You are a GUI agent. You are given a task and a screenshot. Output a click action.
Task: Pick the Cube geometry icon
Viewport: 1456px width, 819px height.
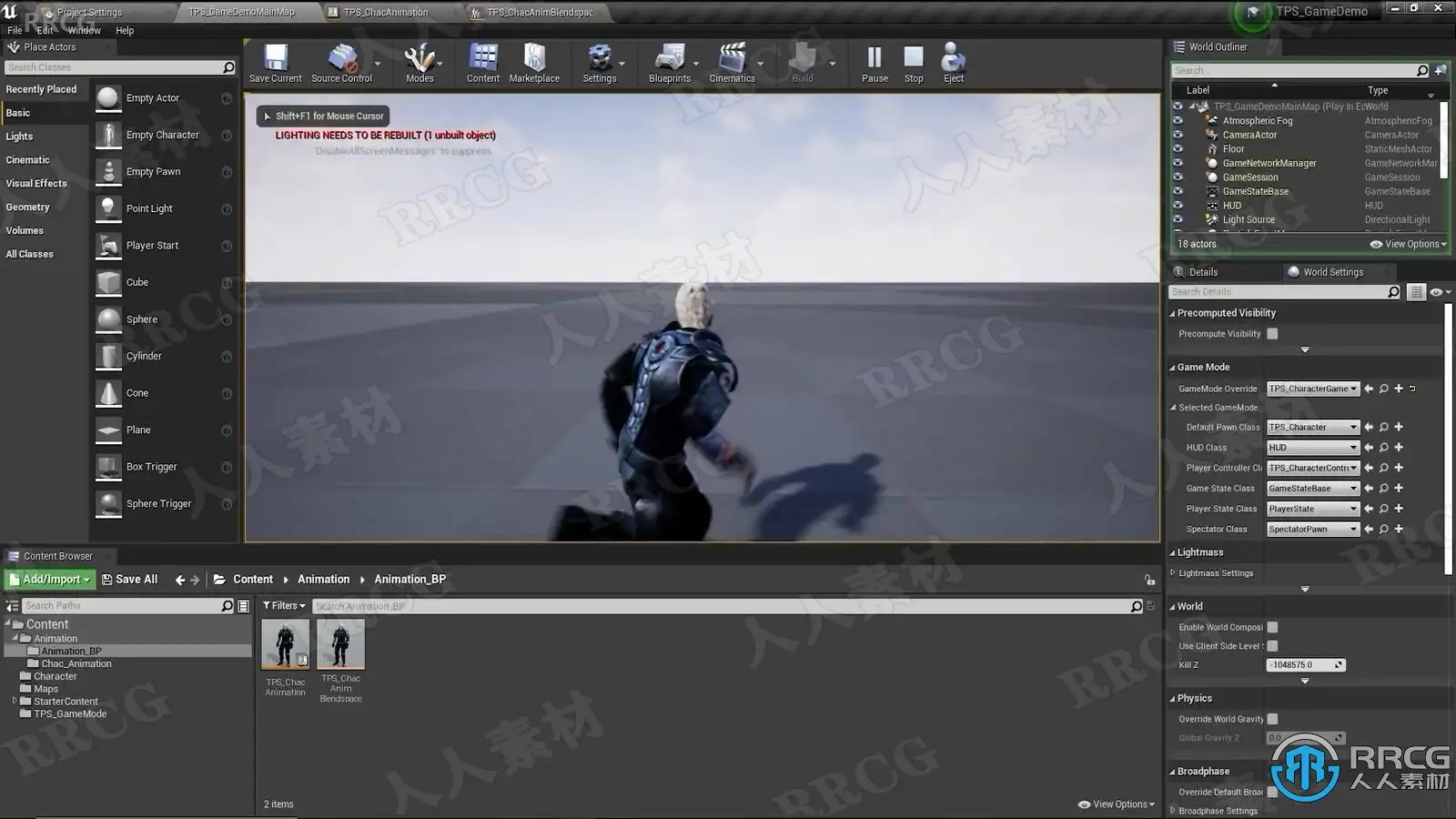coord(108,282)
